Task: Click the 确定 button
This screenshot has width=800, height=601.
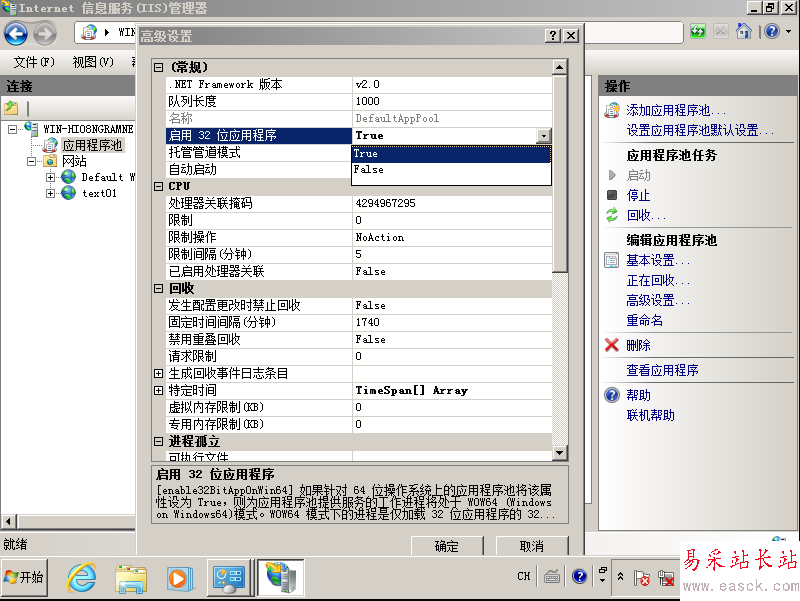Action: pos(447,546)
